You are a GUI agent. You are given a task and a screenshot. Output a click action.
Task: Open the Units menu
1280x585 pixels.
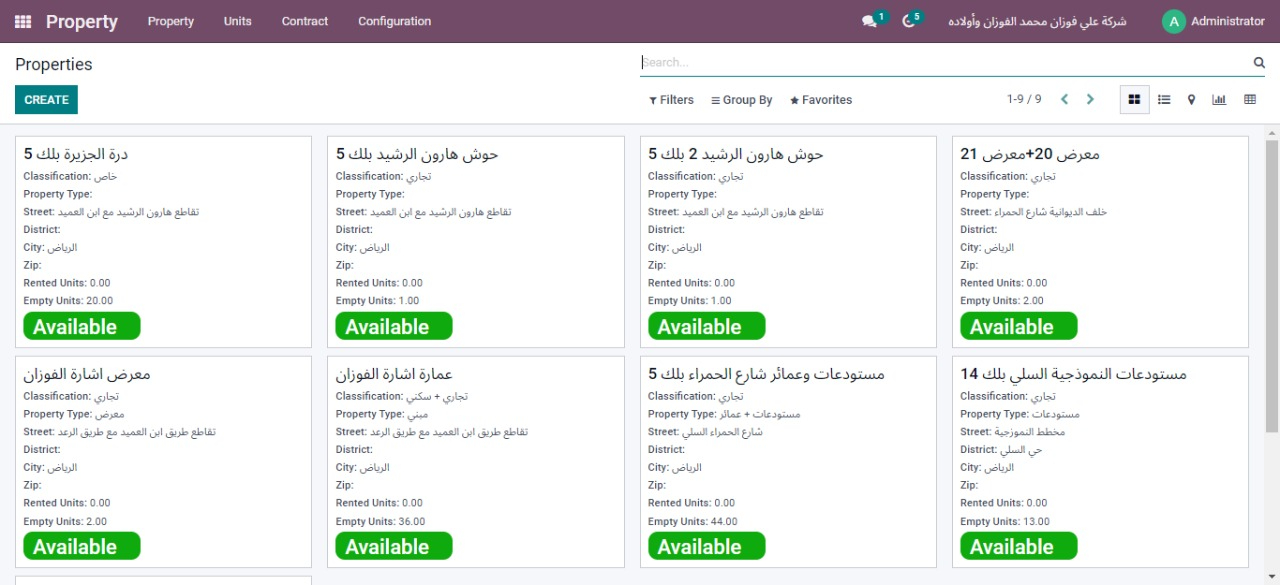click(237, 21)
